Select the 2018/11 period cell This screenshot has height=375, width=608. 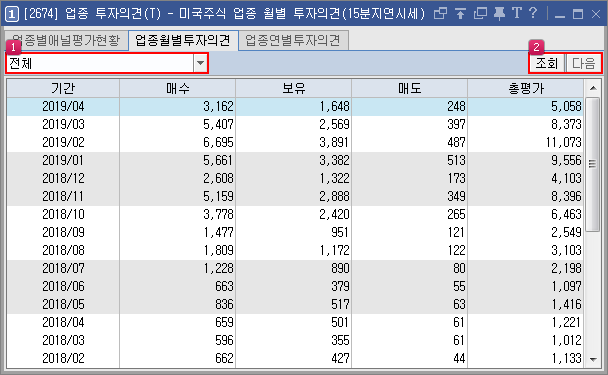pyautogui.click(x=63, y=197)
